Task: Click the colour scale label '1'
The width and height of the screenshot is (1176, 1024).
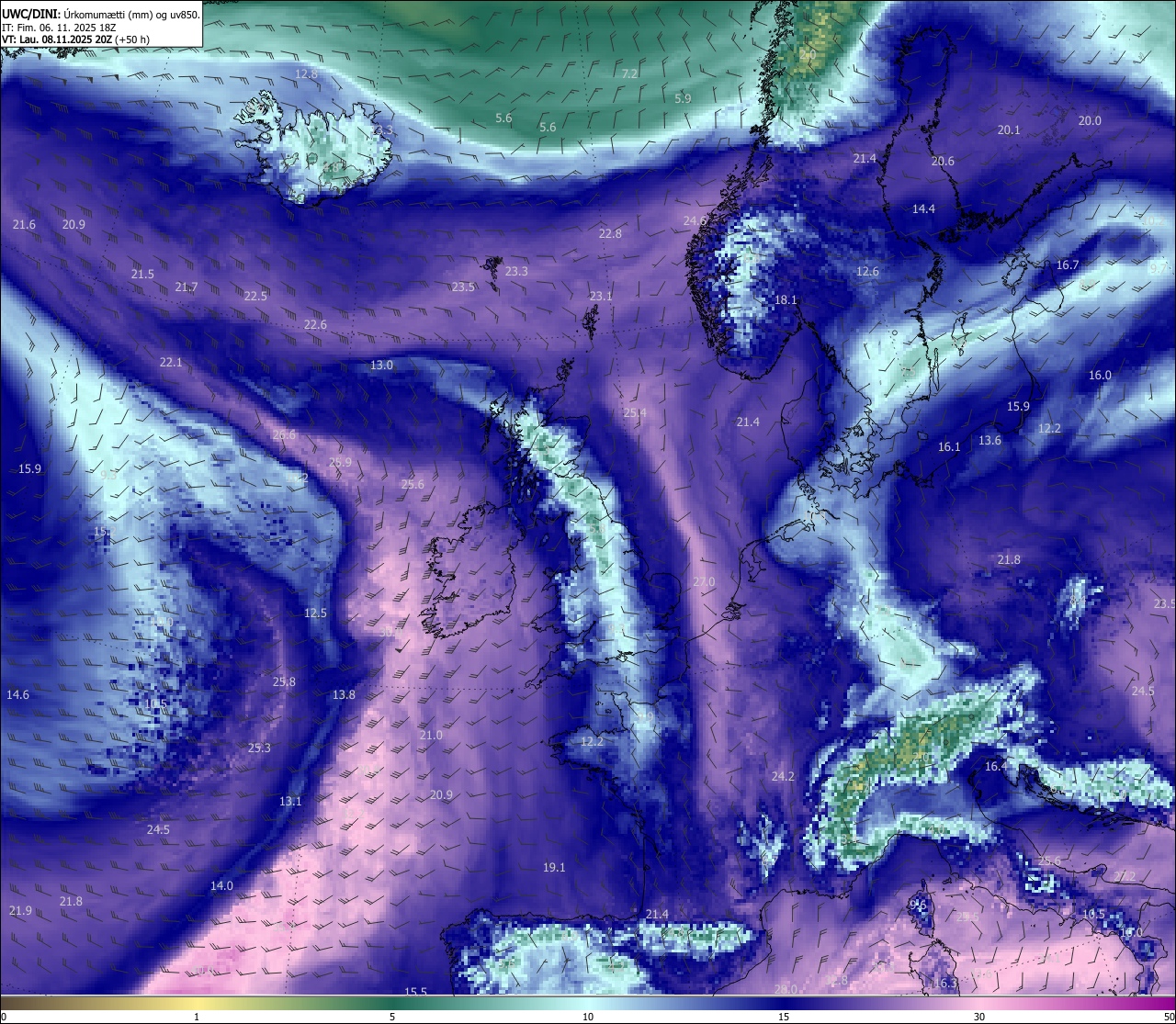Action: click(x=196, y=1017)
